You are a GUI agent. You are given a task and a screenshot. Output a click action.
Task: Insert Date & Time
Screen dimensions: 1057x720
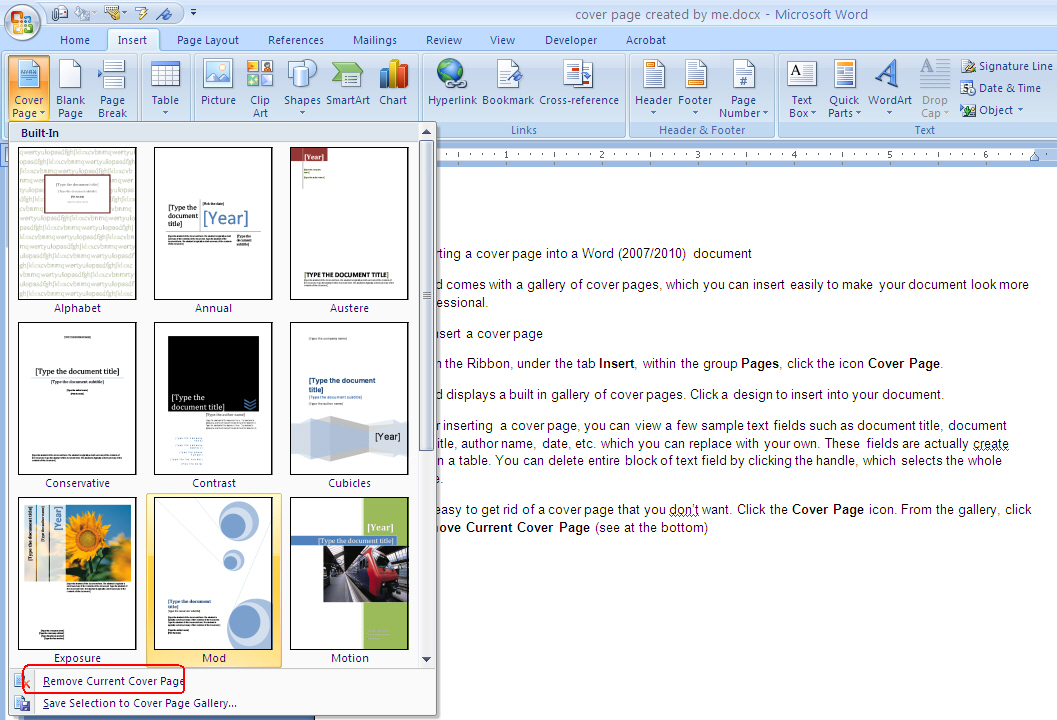[1002, 88]
